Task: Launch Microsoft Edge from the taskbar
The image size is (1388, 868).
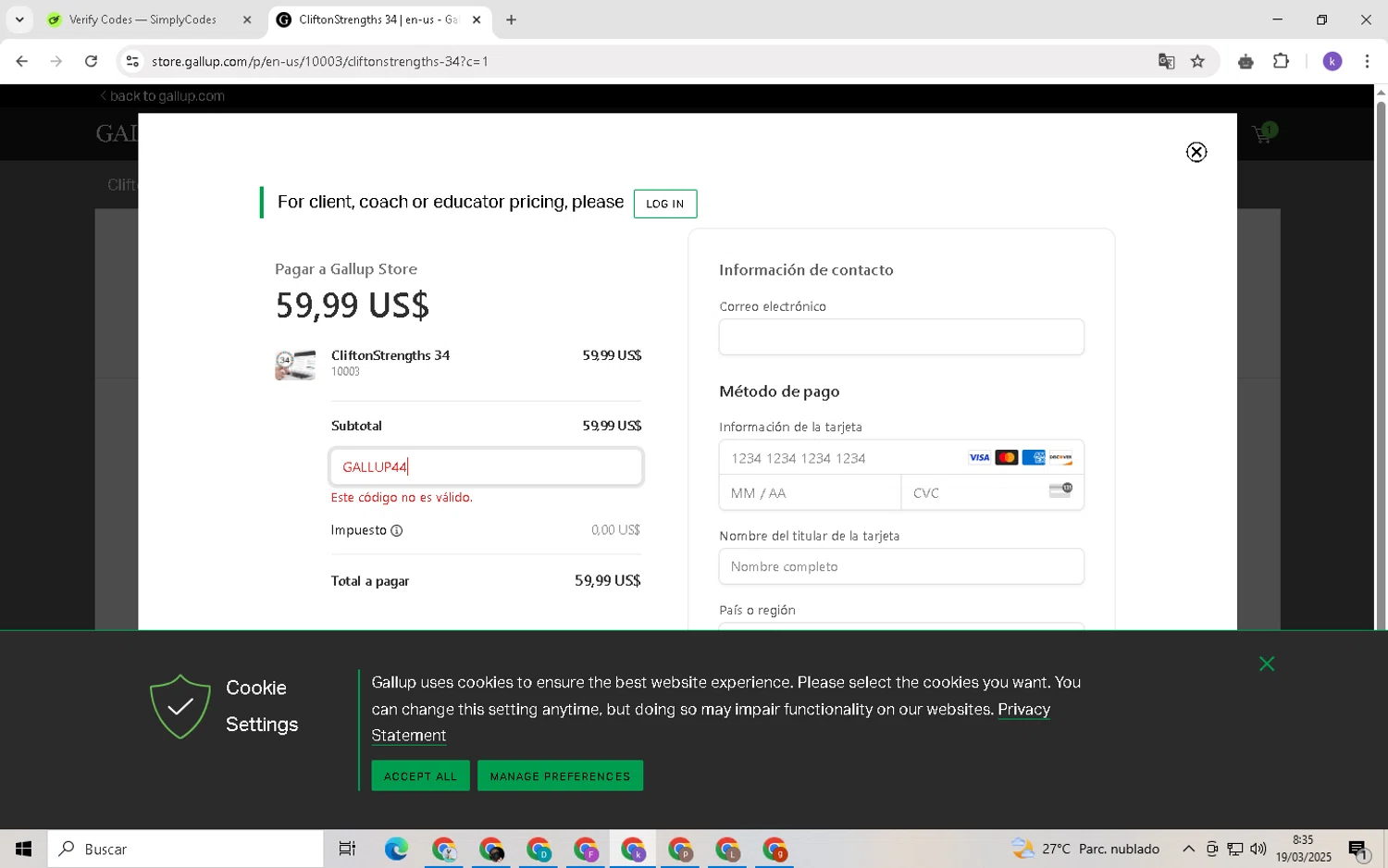Action: 396,849
